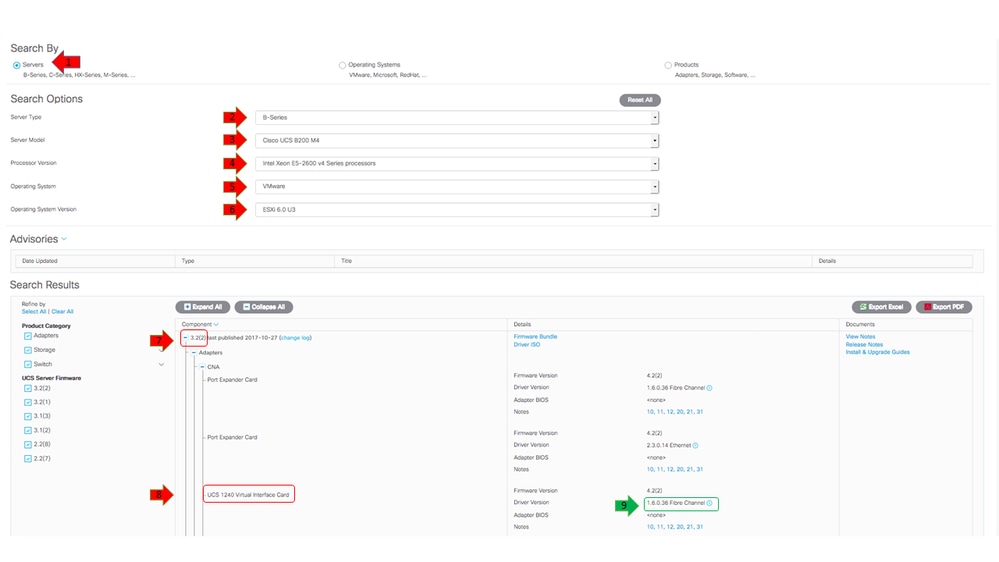Click info icon for UCS 1240 Fibre Channel driver
This screenshot has width=999, height=562.
tap(709, 503)
